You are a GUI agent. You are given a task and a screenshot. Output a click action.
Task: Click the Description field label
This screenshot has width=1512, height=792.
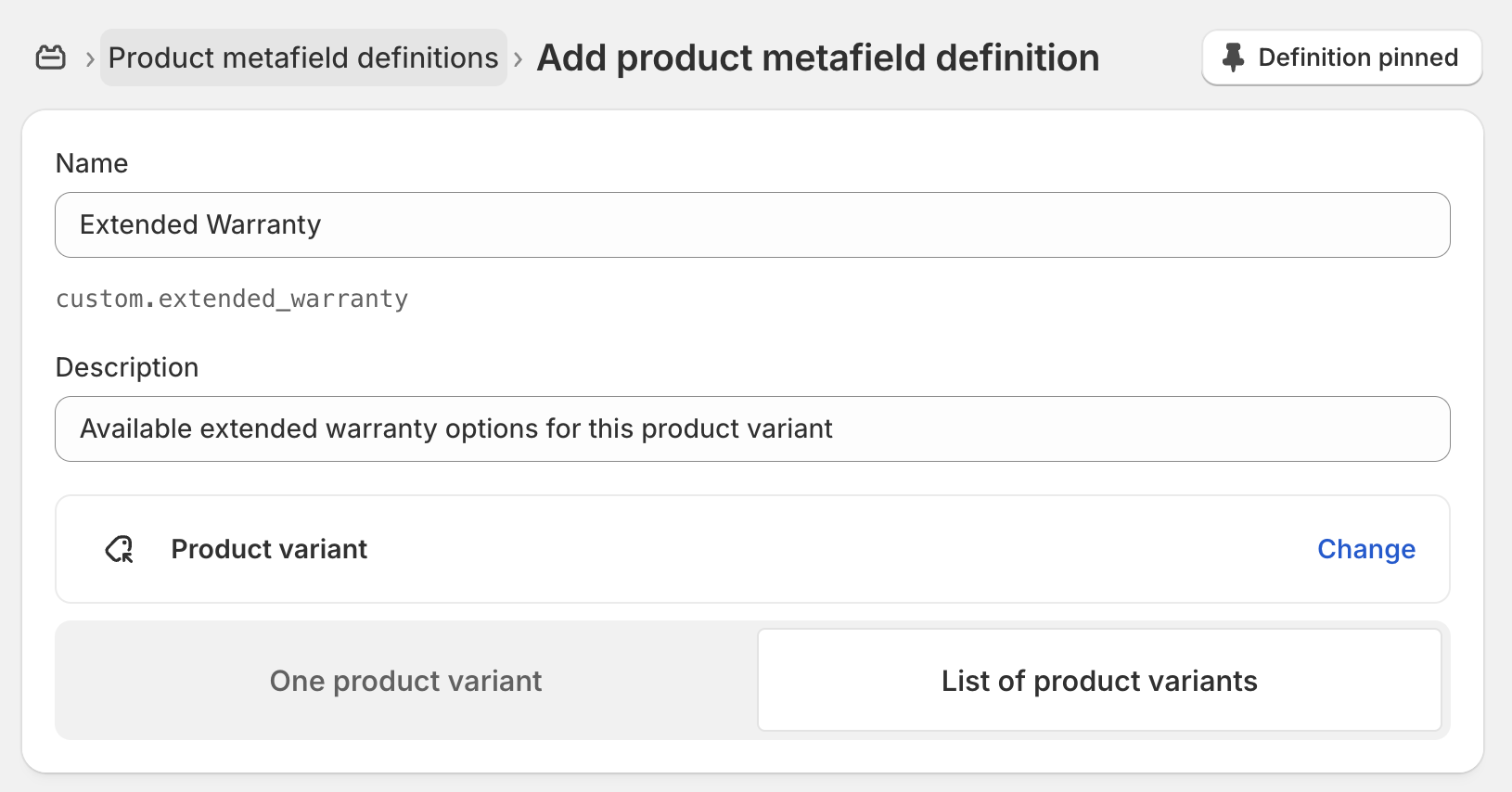tap(127, 367)
